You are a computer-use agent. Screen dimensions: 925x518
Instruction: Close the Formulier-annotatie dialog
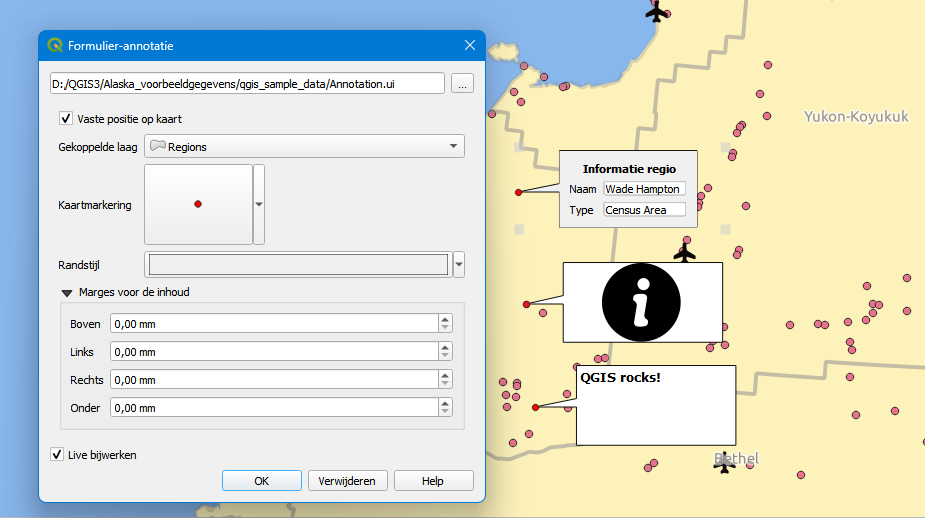(470, 45)
